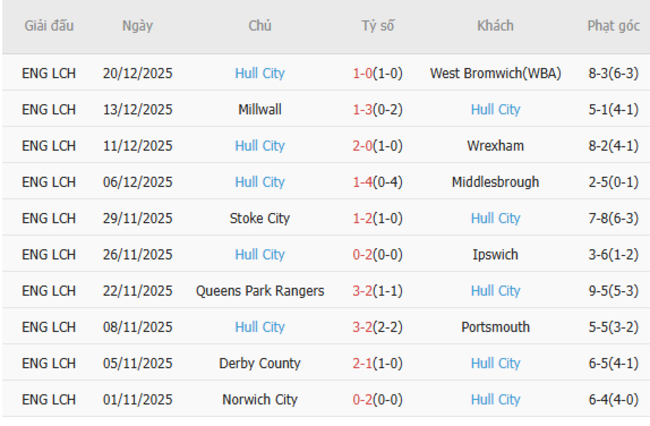Open West Bromwich(WBA) team link
This screenshot has width=650, height=426.
[495, 73]
